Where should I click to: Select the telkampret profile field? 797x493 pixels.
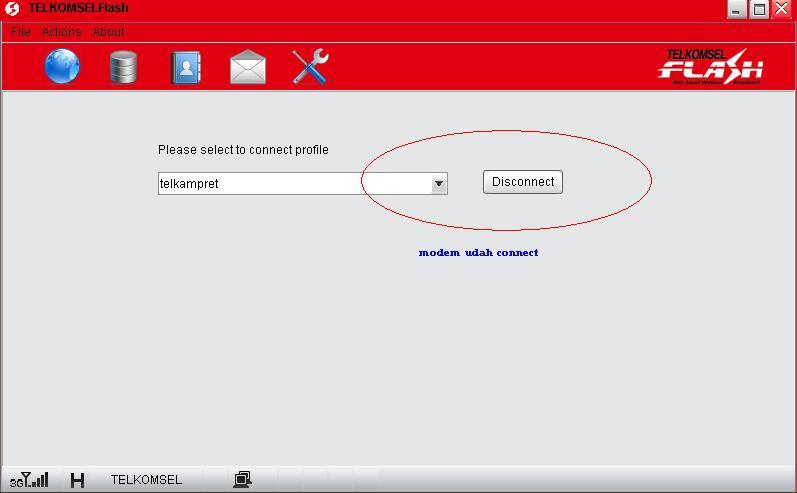(x=302, y=183)
